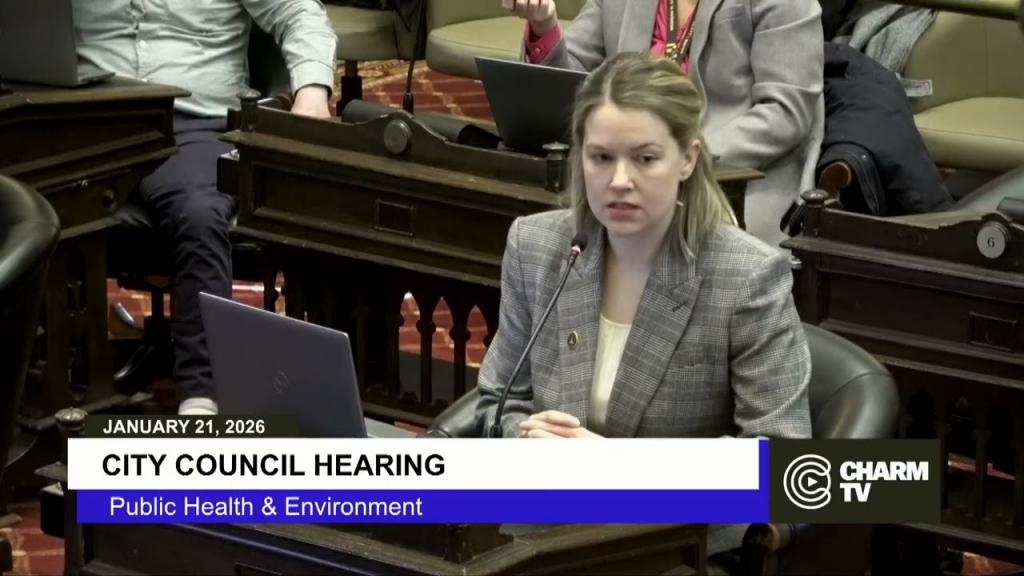The height and width of the screenshot is (576, 1024).
Task: Click the number 6 desk badge
Action: pos(991,241)
